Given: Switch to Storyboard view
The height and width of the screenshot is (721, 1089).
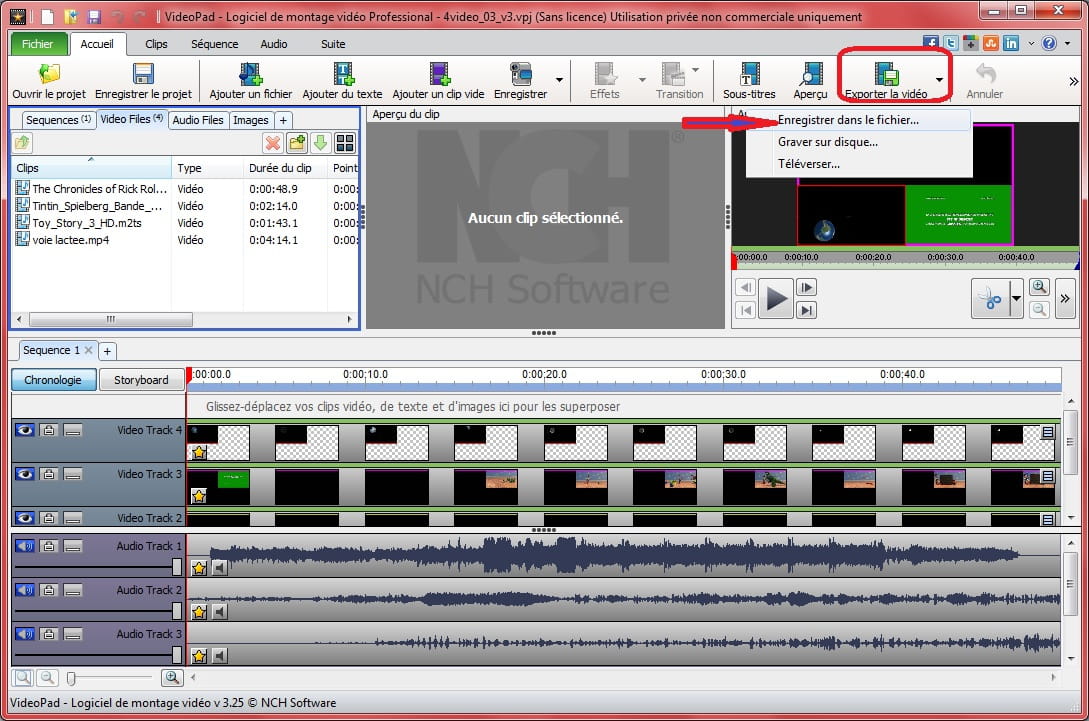Looking at the screenshot, I should pos(141,380).
